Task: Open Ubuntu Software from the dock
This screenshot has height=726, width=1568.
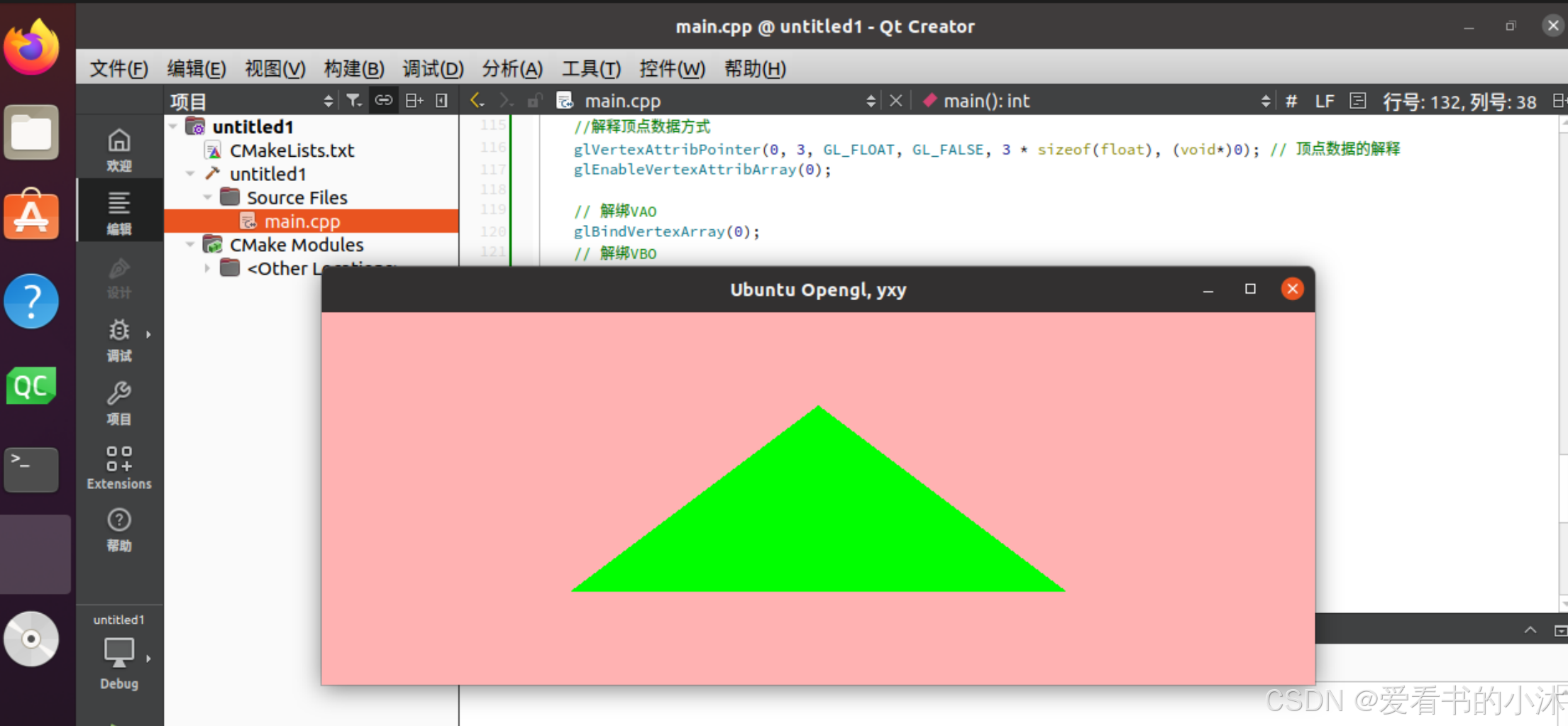Action: [31, 214]
